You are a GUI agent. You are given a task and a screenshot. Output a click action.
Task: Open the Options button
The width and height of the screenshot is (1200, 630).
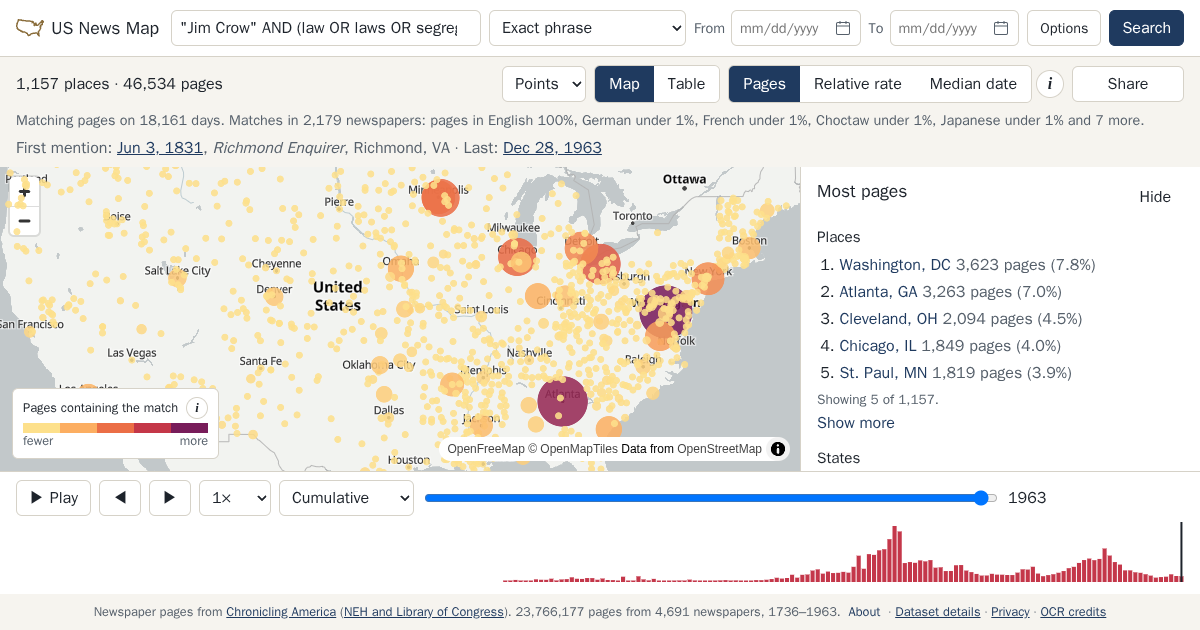pos(1064,28)
